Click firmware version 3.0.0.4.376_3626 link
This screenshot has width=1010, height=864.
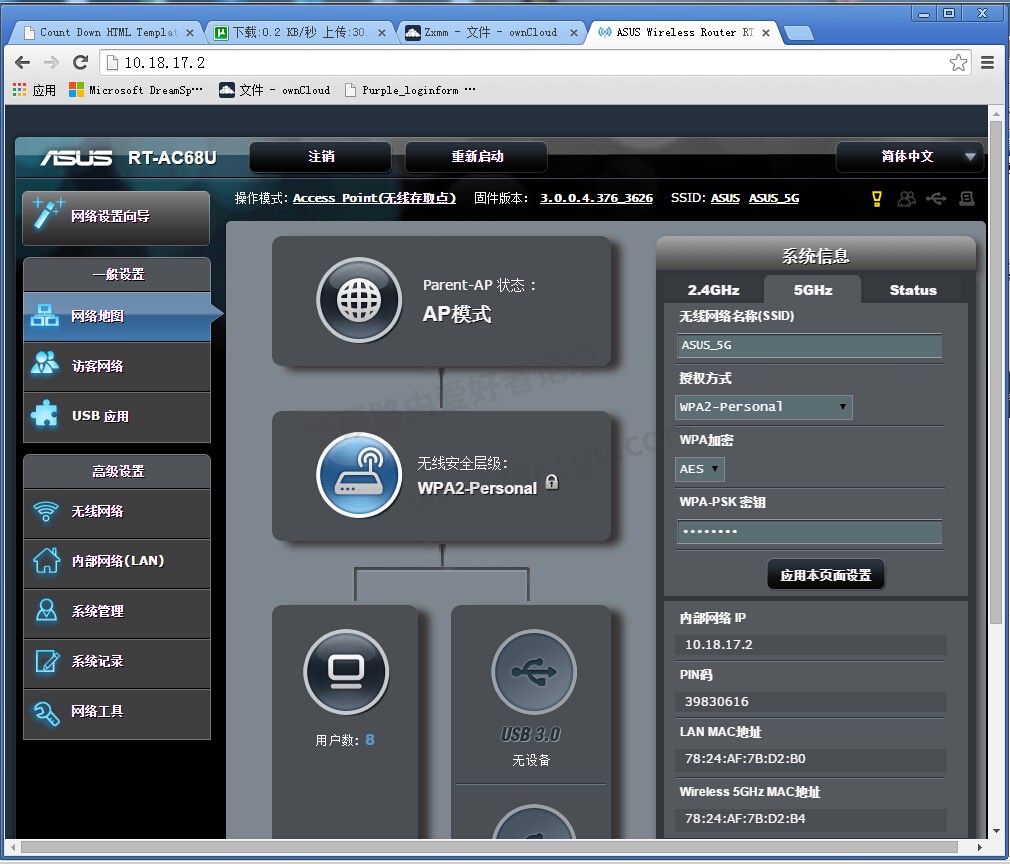(596, 198)
